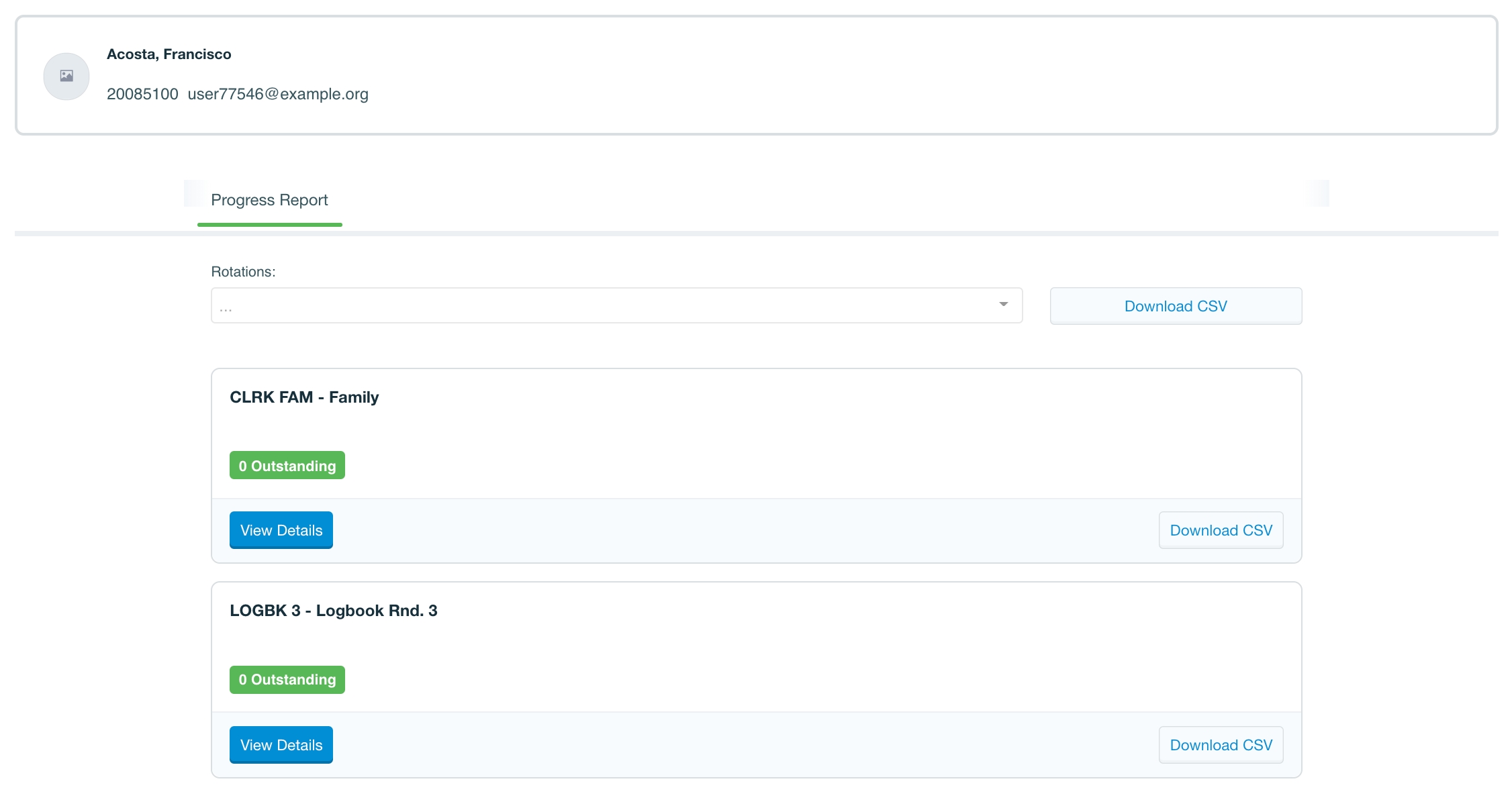View Details for LOGBK 3 Logbook
The width and height of the screenshot is (1512, 808).
(x=281, y=745)
